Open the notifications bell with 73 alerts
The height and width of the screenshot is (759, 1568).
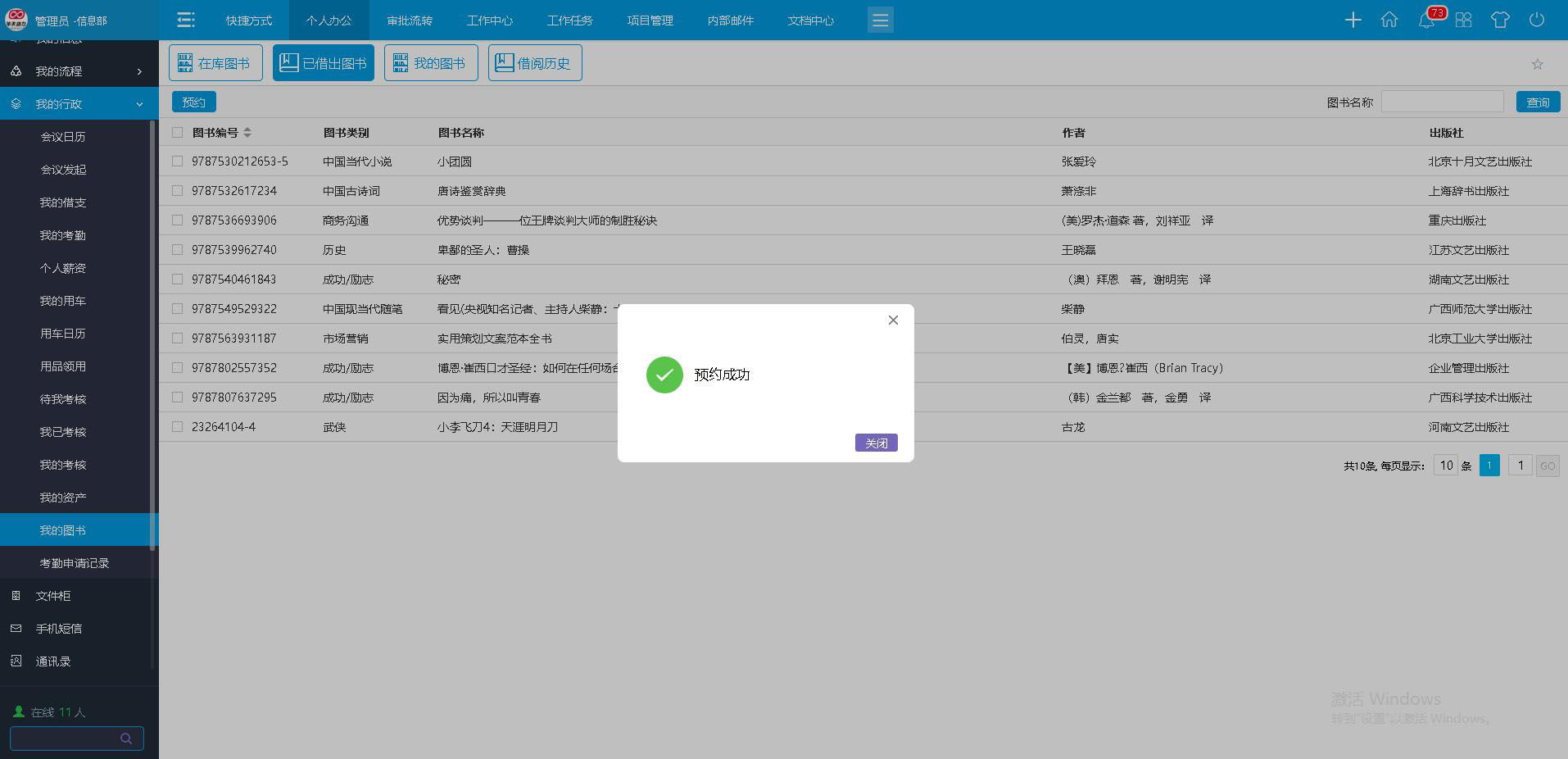coord(1426,20)
